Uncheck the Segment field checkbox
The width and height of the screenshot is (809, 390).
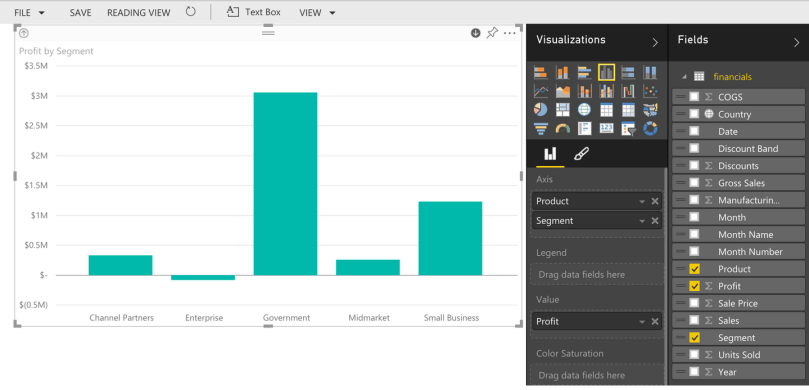(694, 337)
